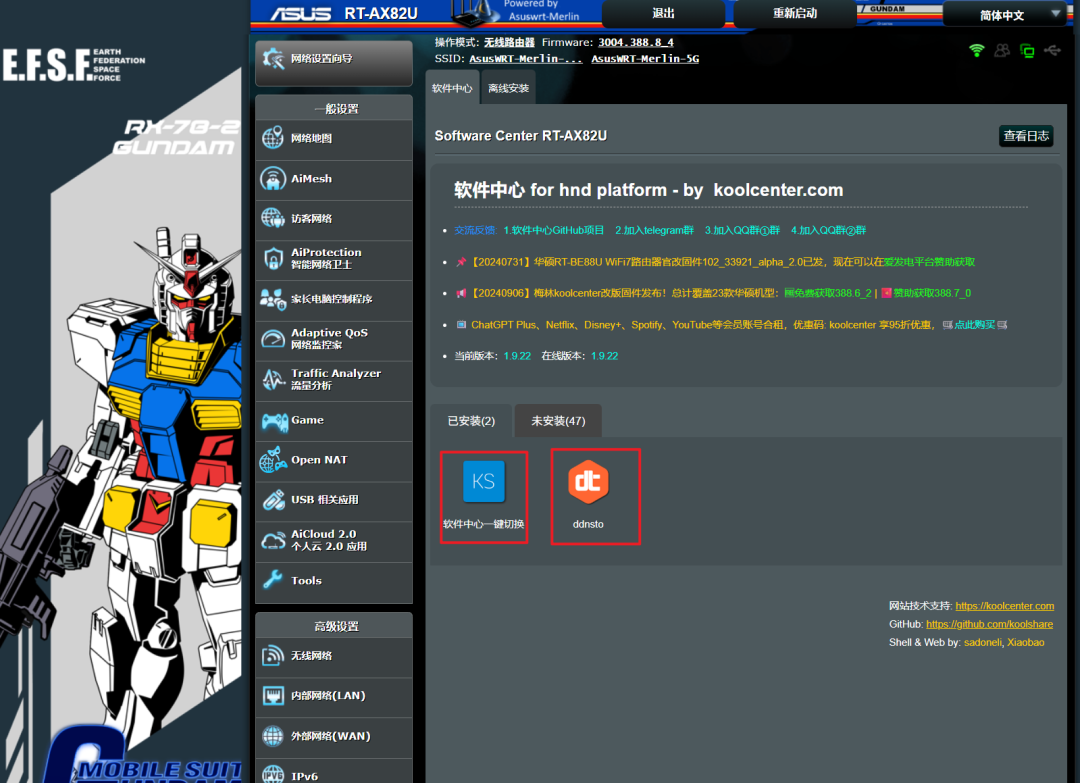
Task: Open the https://koolcenter.com link
Action: pyautogui.click(x=1004, y=606)
